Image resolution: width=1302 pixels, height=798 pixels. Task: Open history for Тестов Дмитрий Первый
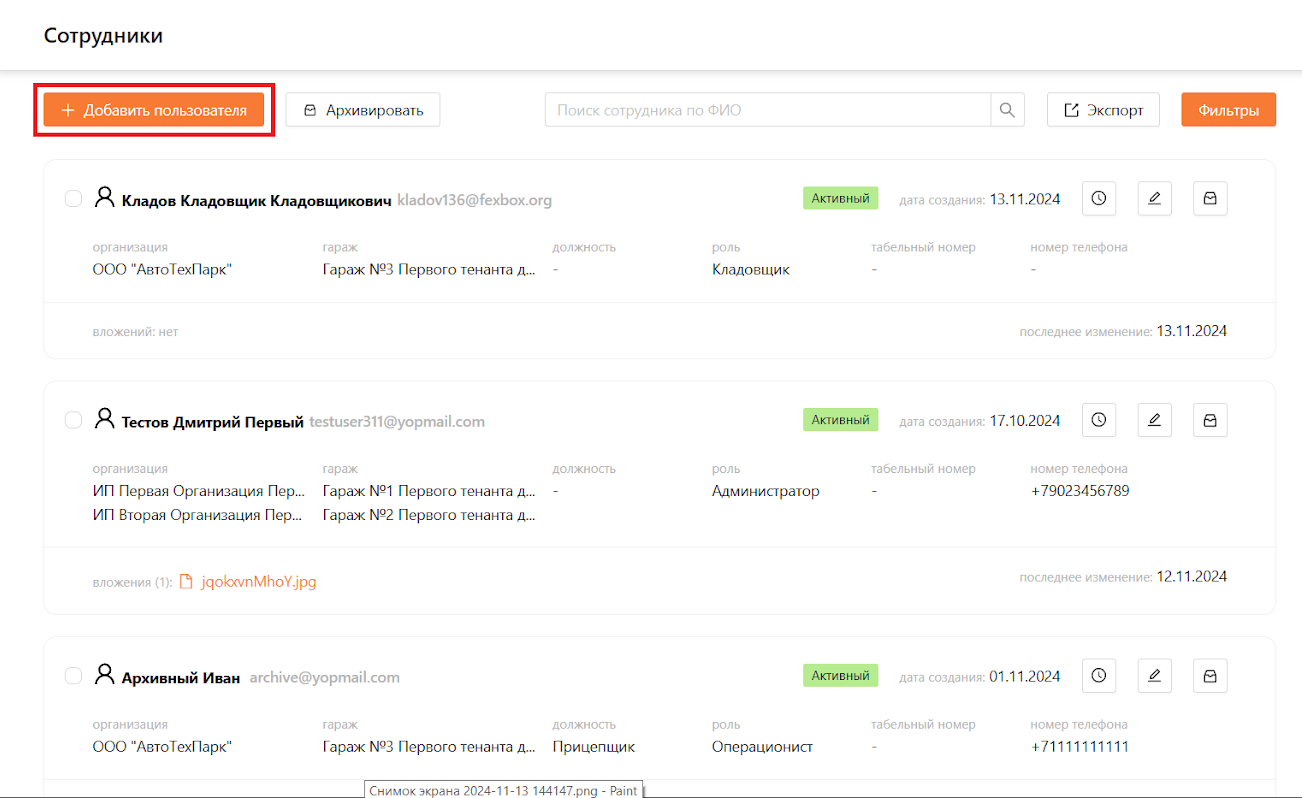coord(1099,421)
